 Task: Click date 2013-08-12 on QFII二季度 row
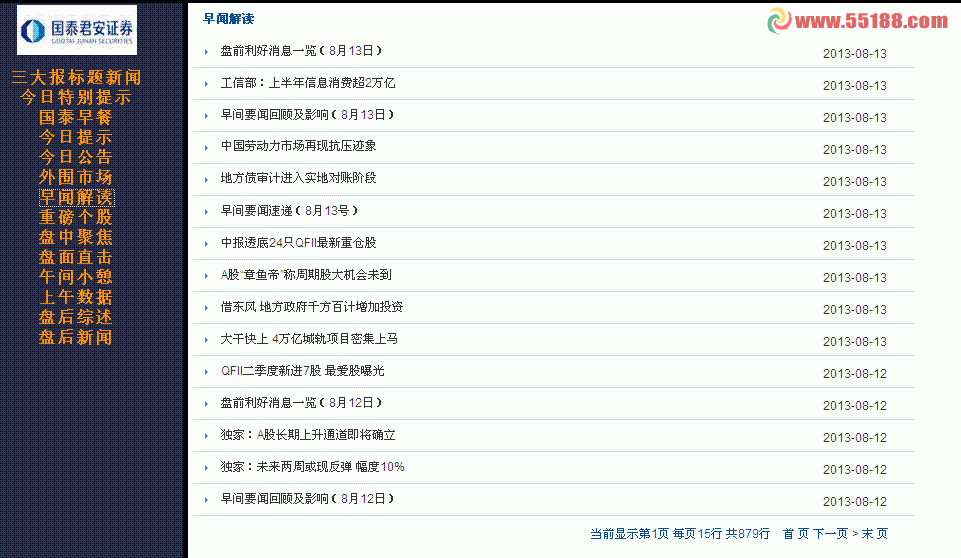click(x=854, y=373)
